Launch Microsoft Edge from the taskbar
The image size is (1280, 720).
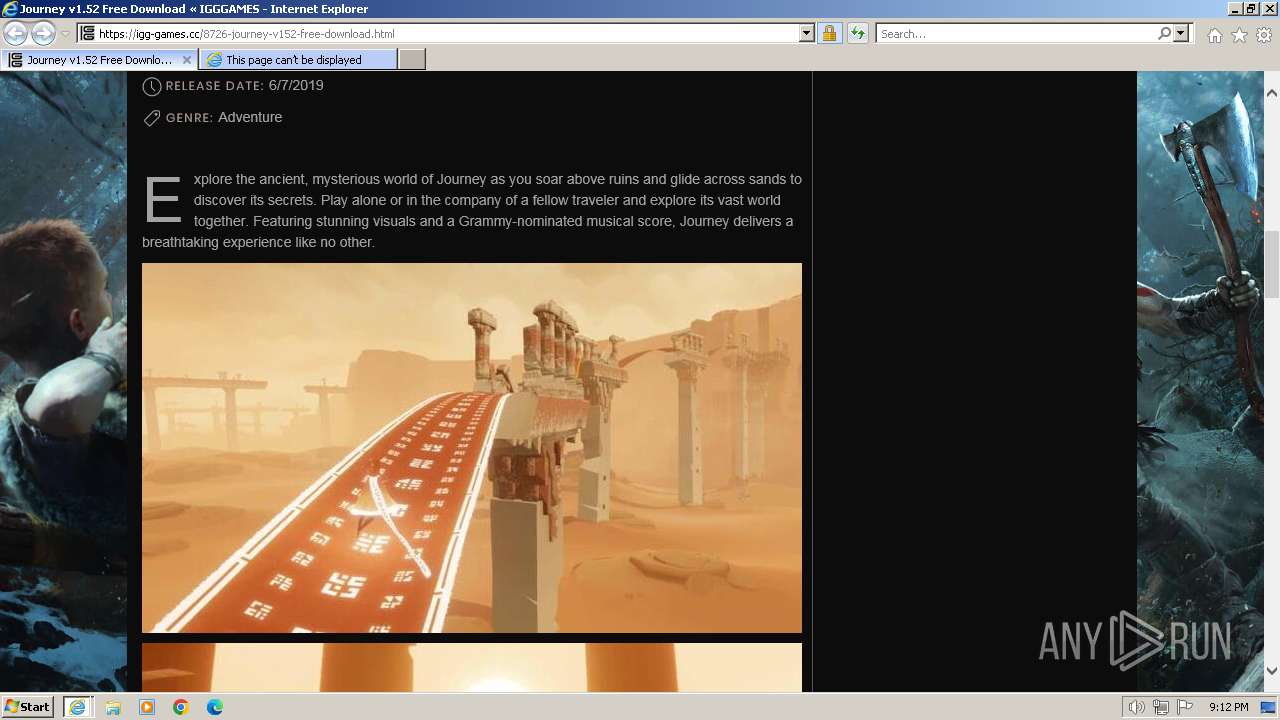(215, 707)
